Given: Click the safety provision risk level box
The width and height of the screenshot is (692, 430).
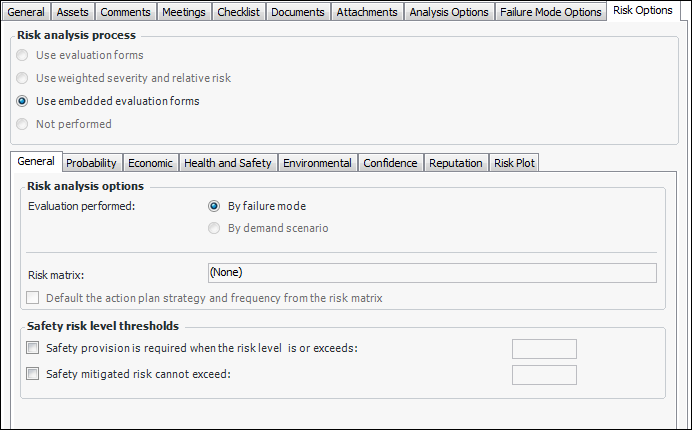Looking at the screenshot, I should pos(544,349).
